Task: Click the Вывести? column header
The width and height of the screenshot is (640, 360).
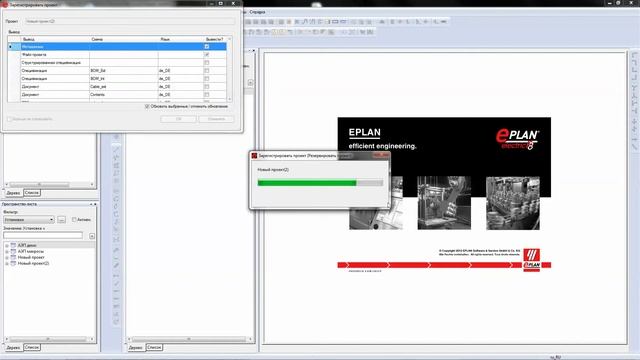Action: pos(215,39)
